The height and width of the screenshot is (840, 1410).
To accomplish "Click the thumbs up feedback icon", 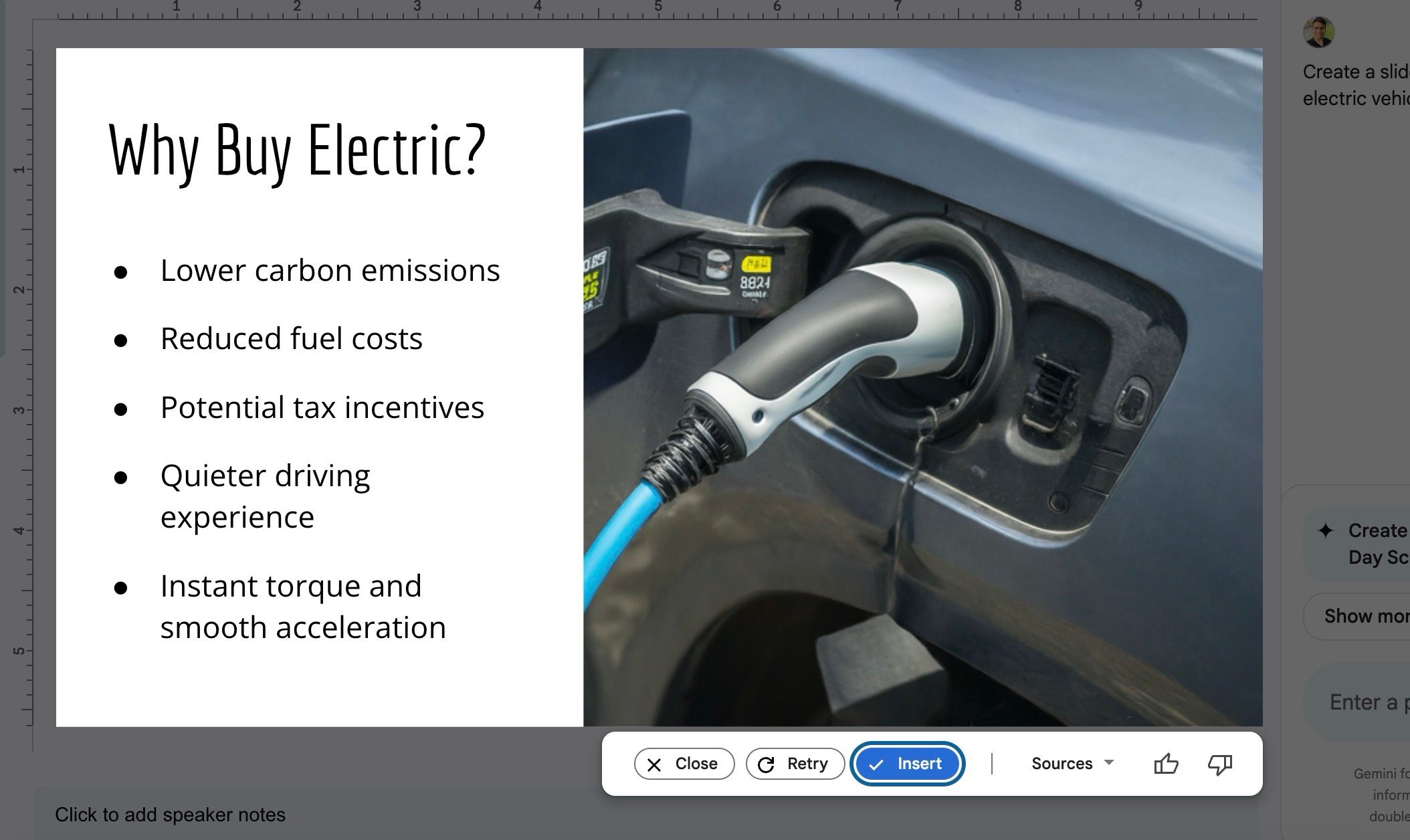I will [1166, 763].
